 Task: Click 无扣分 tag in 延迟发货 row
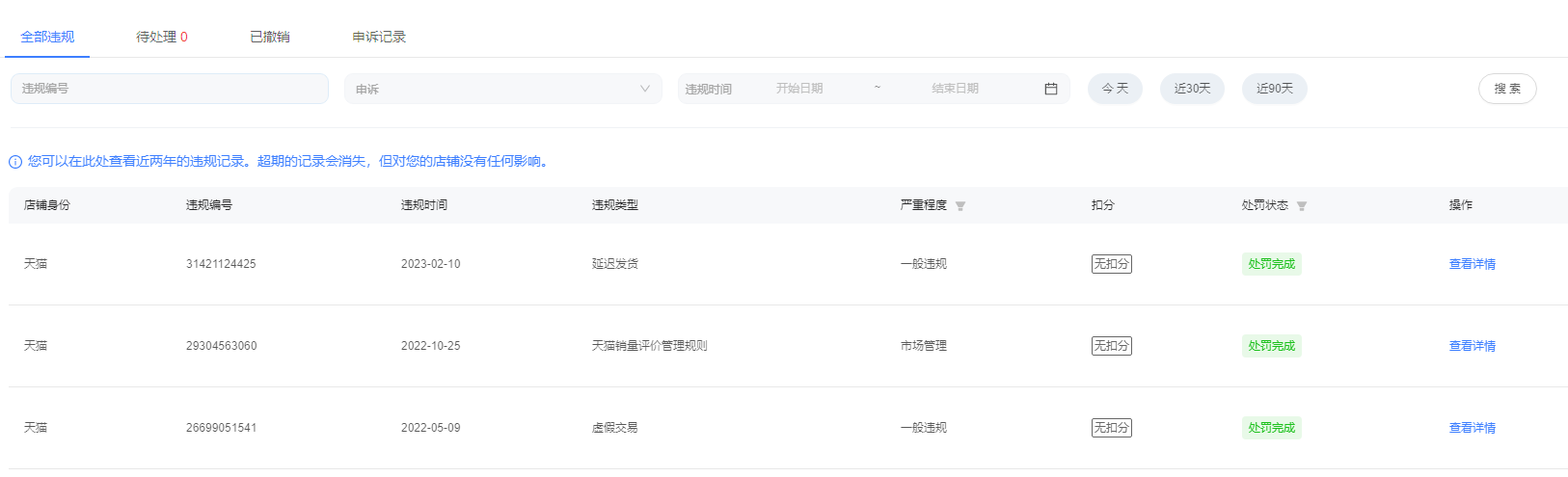tap(1112, 264)
